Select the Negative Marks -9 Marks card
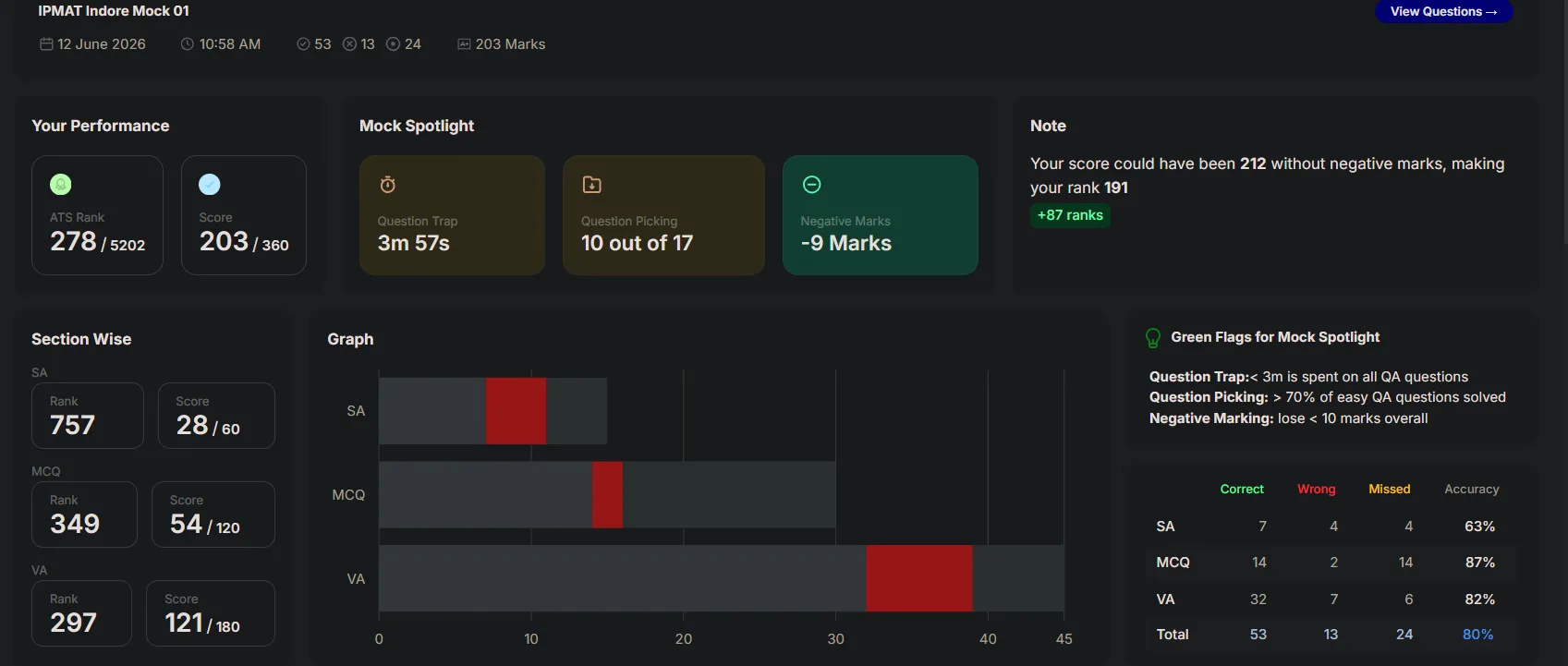This screenshot has height=666, width=1568. point(881,215)
